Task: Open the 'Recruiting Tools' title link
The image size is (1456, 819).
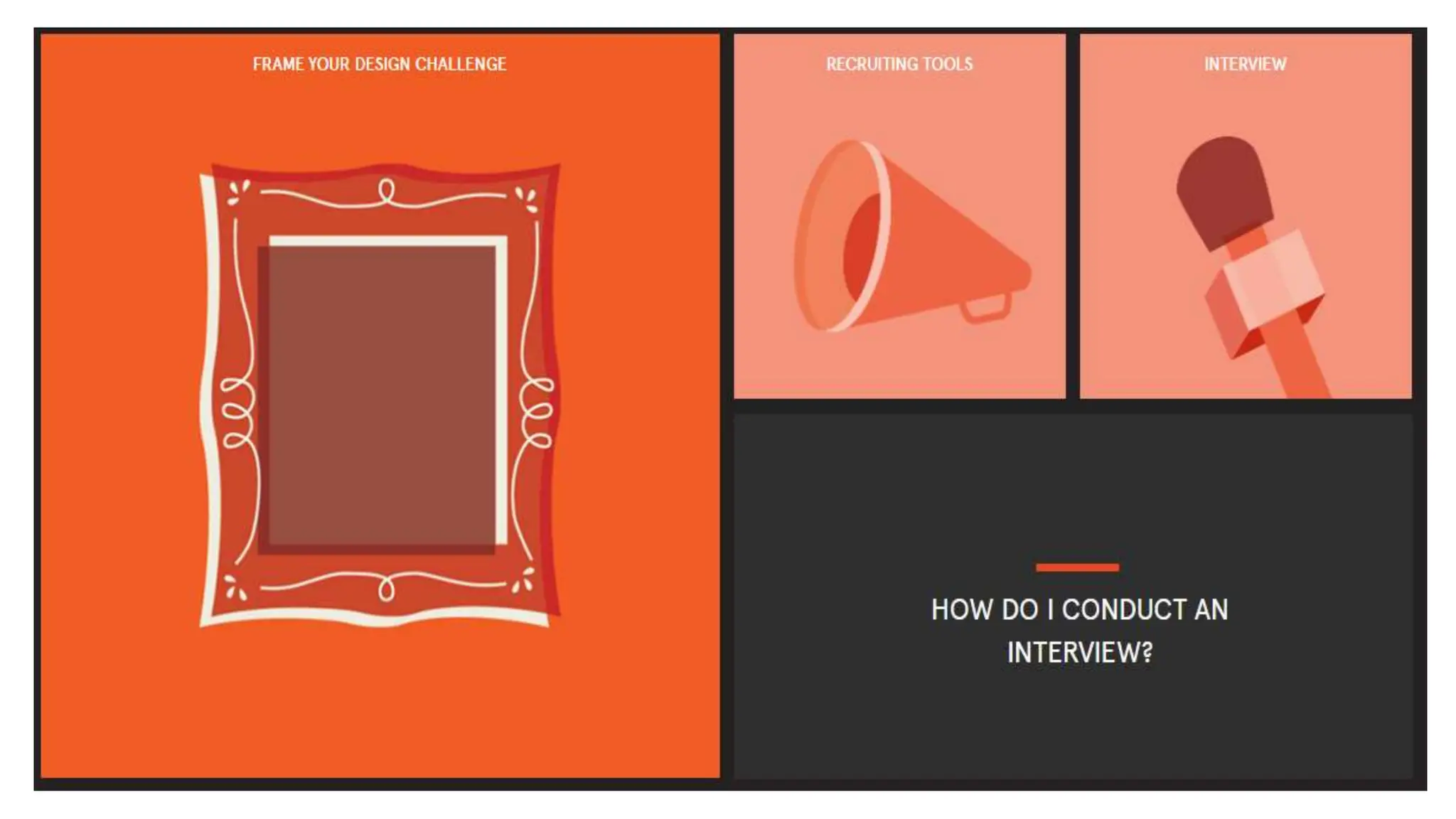Action: pos(899,64)
